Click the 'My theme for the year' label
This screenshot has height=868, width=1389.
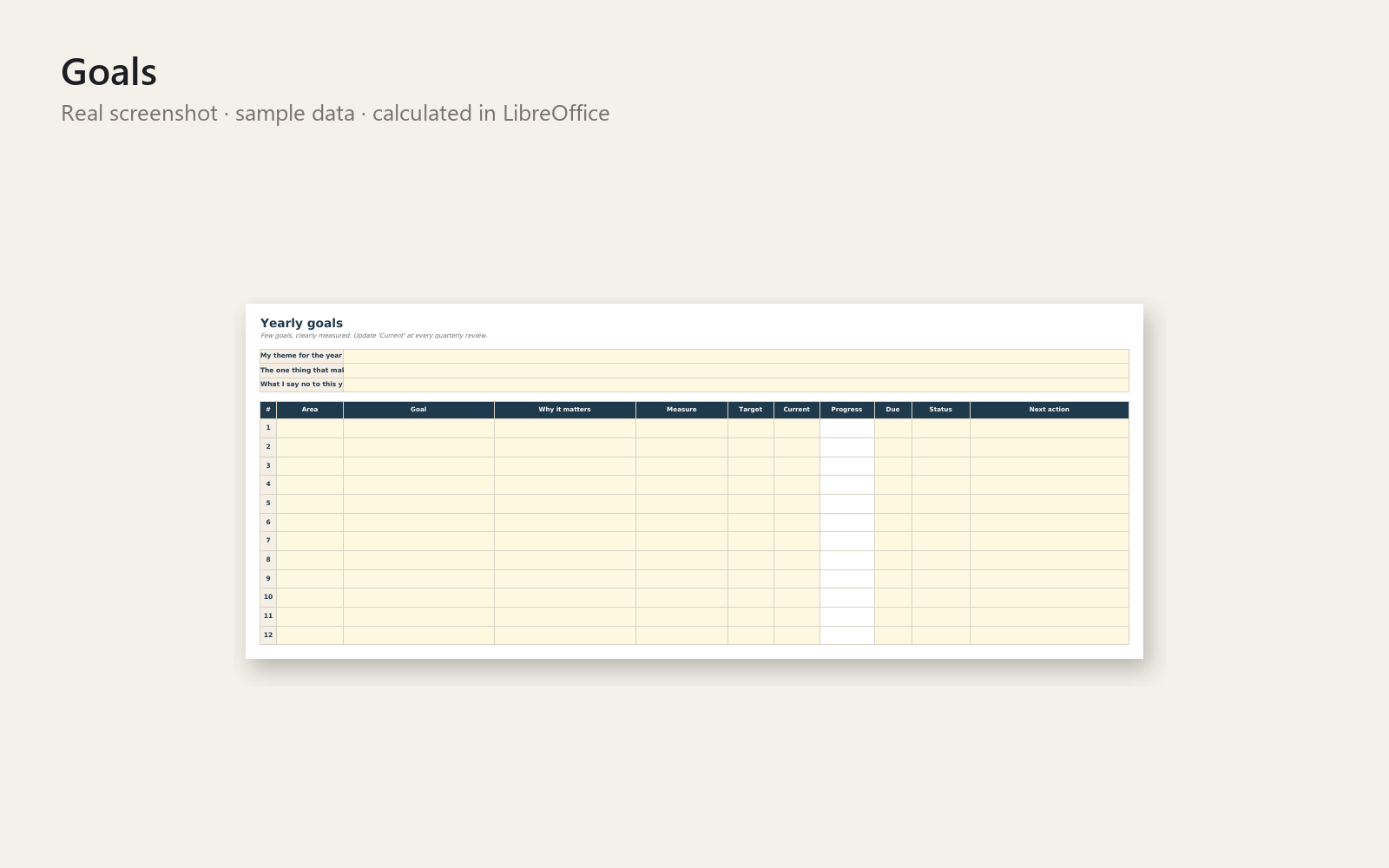pos(301,356)
